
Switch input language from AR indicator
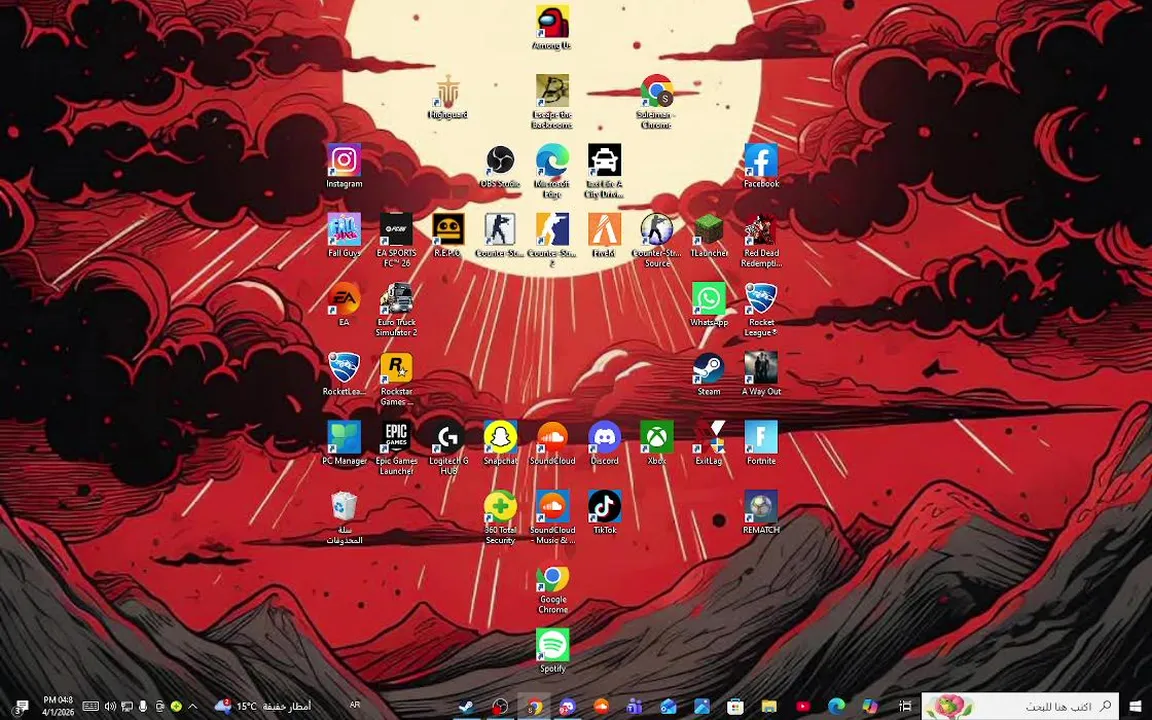coord(355,705)
